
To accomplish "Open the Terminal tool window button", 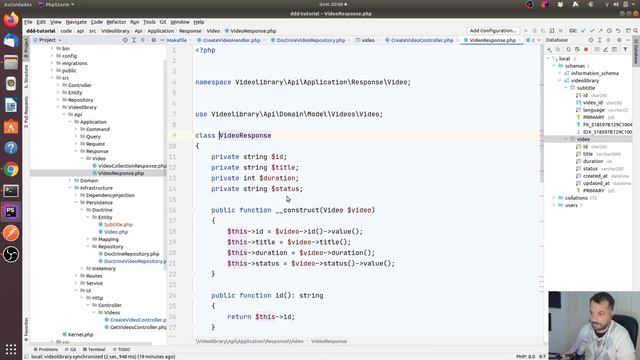I will pos(94,349).
